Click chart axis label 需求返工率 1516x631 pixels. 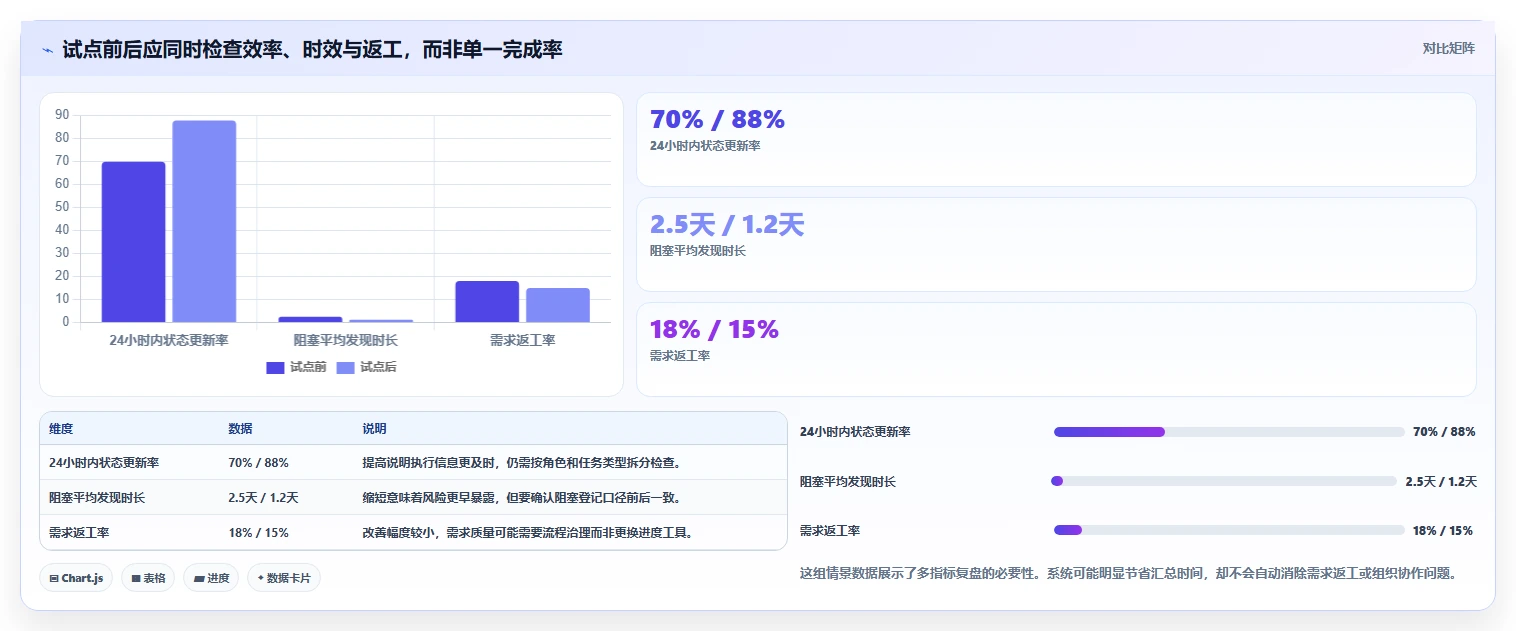(523, 340)
